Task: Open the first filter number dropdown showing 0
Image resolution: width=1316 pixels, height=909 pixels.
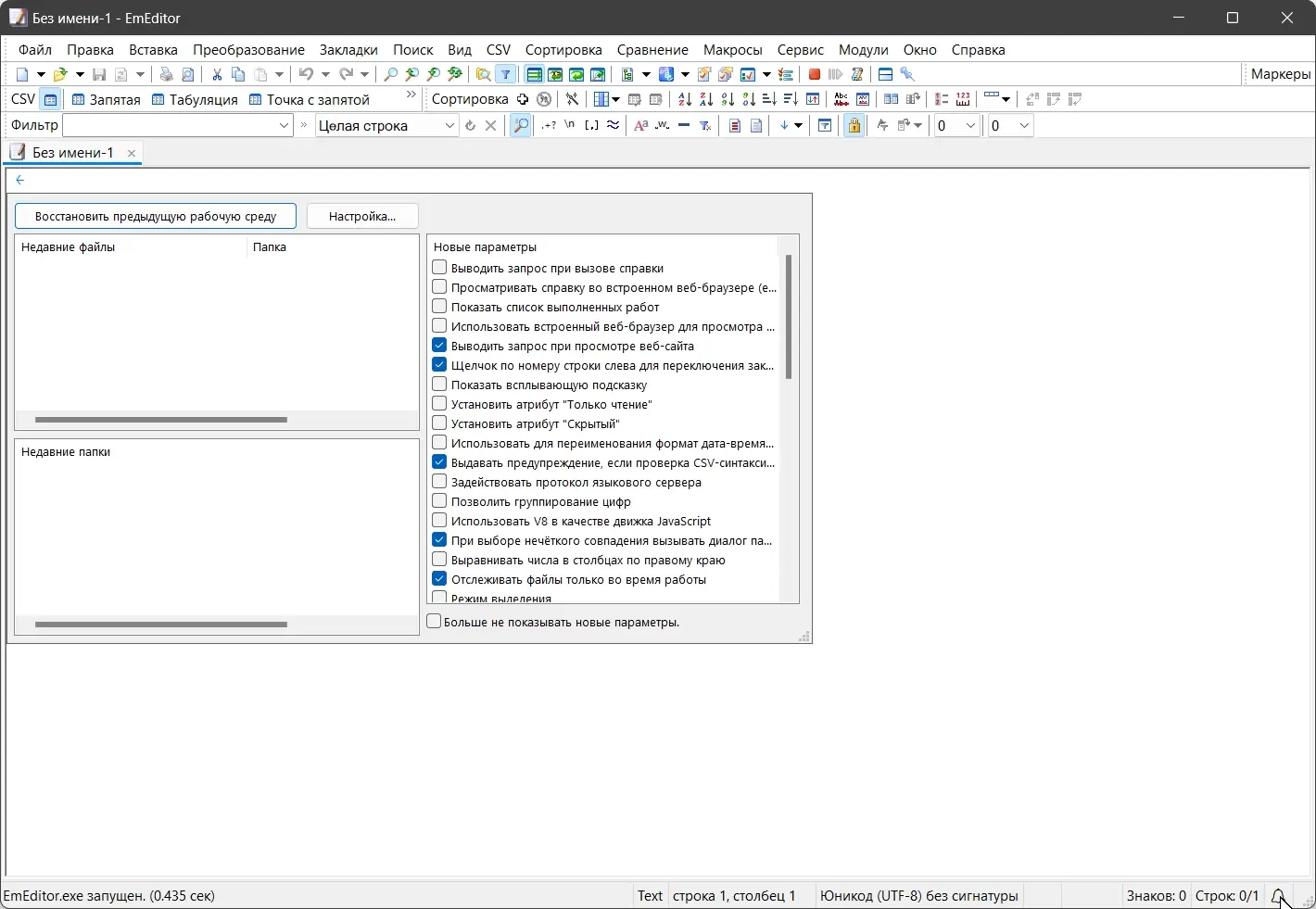Action: click(x=971, y=125)
